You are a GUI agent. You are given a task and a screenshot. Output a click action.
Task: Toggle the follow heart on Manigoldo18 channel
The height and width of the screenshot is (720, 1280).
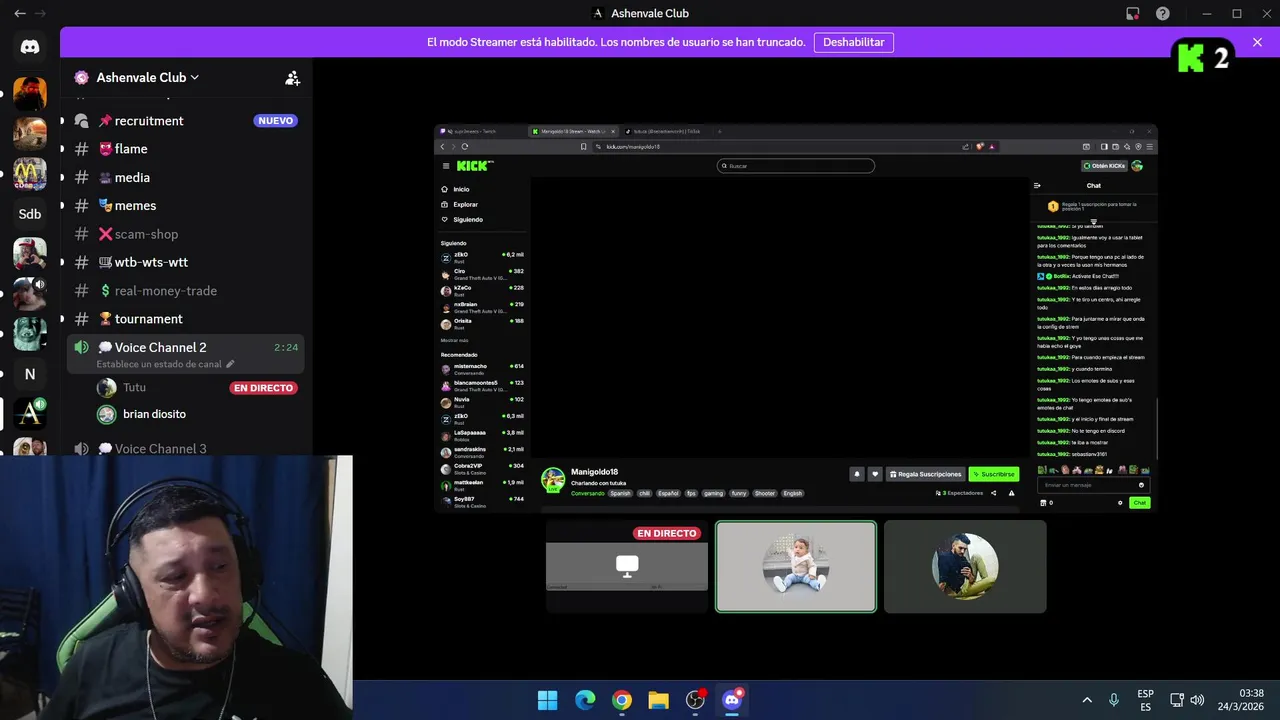click(x=875, y=474)
